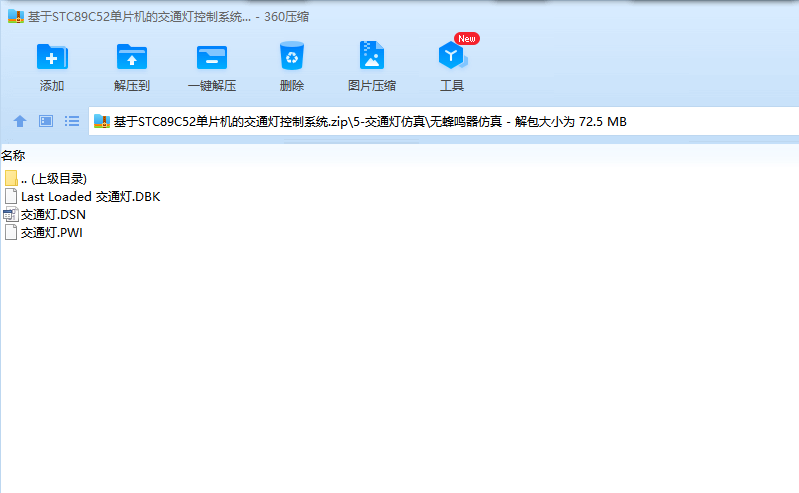Viewport: 799px width, 493px height.
Task: Go up one level with the blue arrow
Action: (20, 121)
